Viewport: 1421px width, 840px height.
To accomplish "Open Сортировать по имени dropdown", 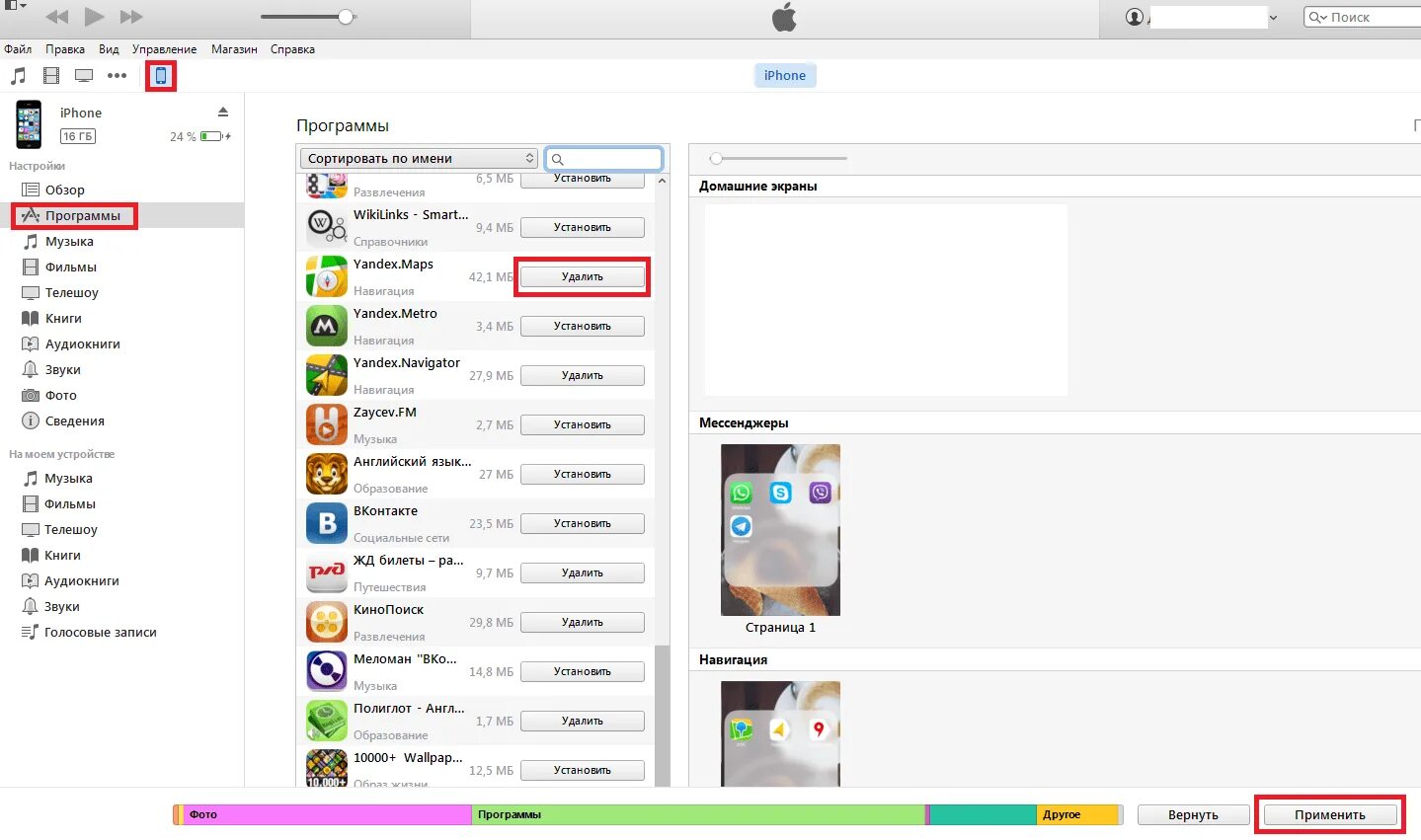I will [418, 158].
